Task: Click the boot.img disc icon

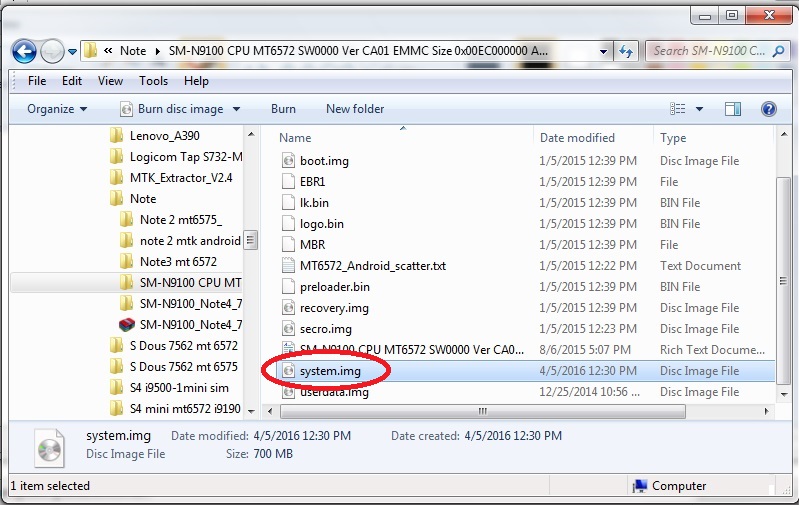Action: 288,161
